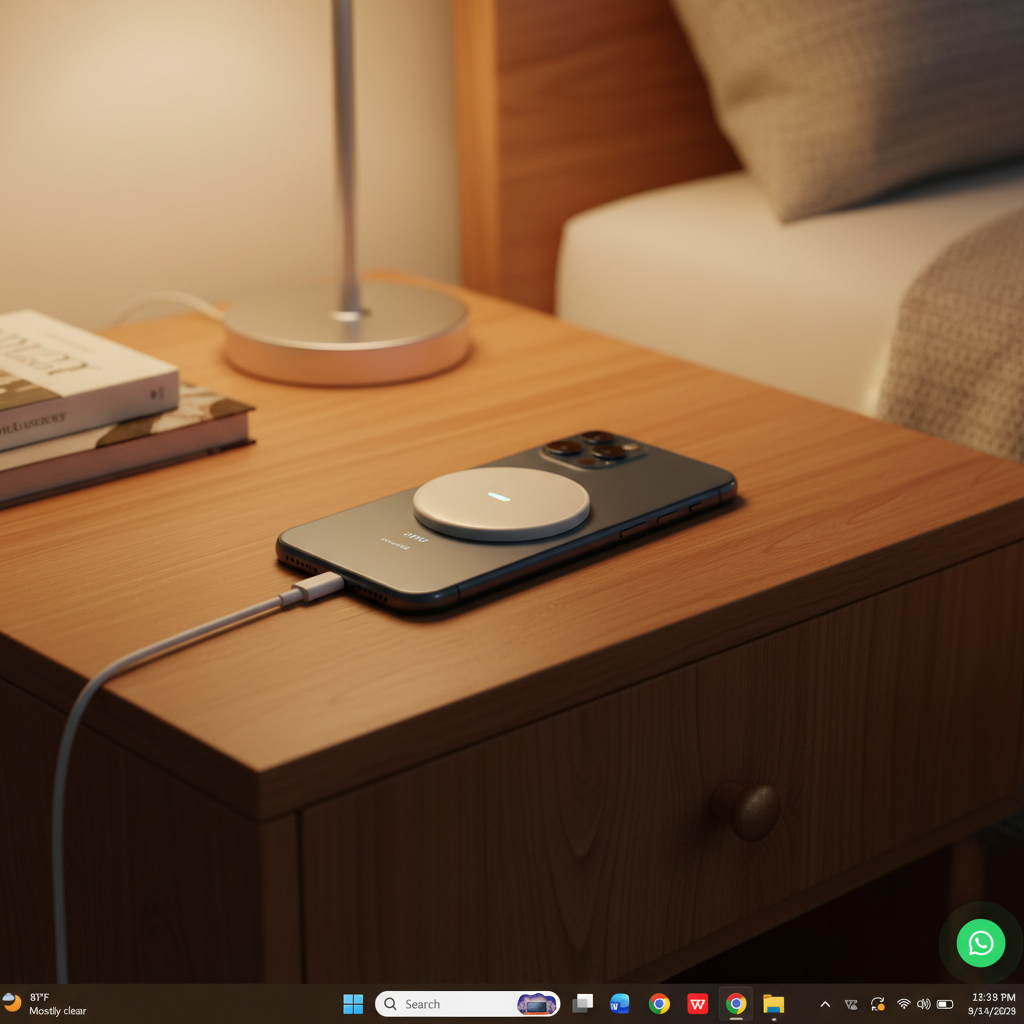Viewport: 1024px width, 1024px height.
Task: Open the weather widget showing Mostly clear
Action: pos(44,1004)
